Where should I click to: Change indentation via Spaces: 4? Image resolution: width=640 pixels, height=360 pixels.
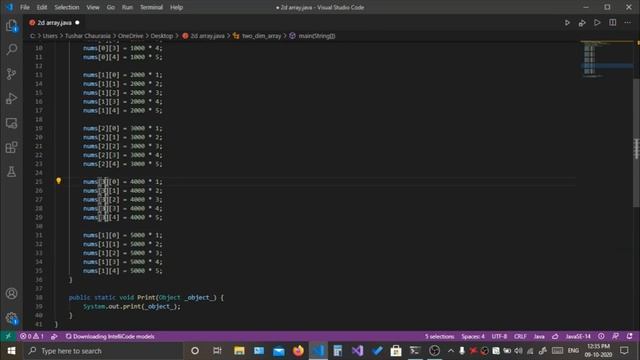[473, 336]
